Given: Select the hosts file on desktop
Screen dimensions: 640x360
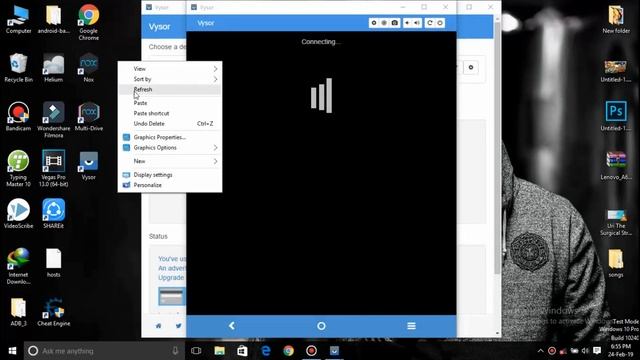Looking at the screenshot, I should click(x=53, y=263).
